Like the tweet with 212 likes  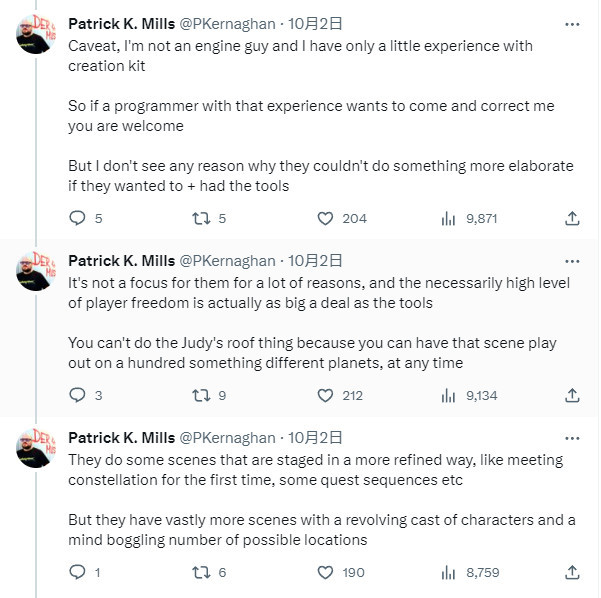point(325,395)
